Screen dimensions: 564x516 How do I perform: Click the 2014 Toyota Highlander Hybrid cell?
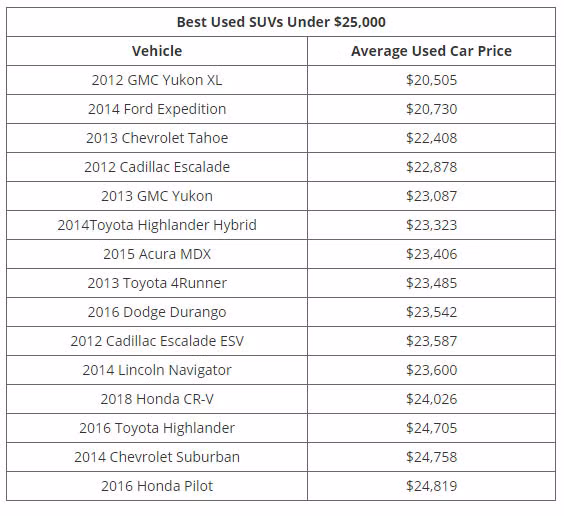coord(157,225)
